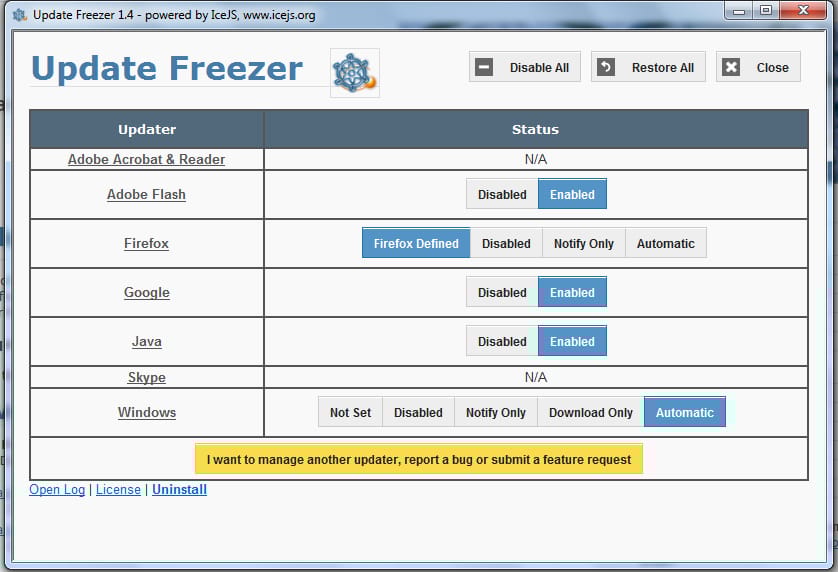Screen dimensions: 838x572
Task: Click the title bar app icon
Action: coord(20,15)
